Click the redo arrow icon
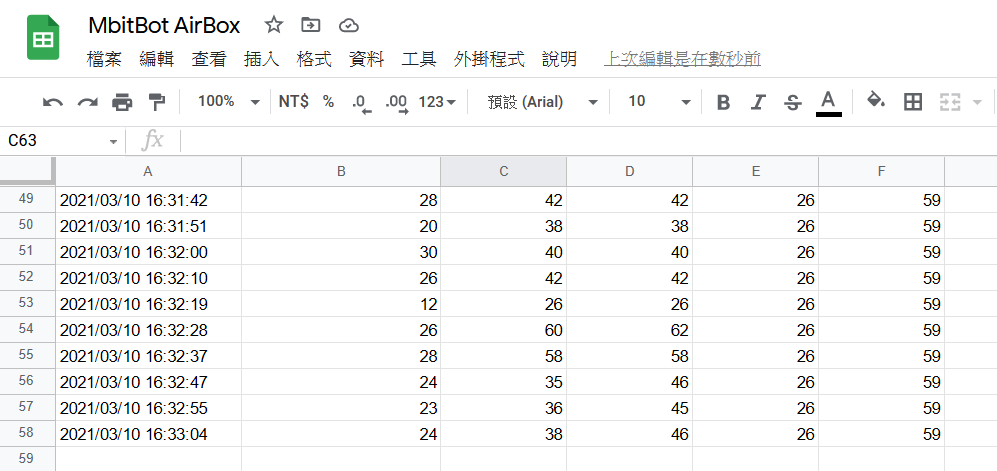The height and width of the screenshot is (471, 997). [x=87, y=102]
